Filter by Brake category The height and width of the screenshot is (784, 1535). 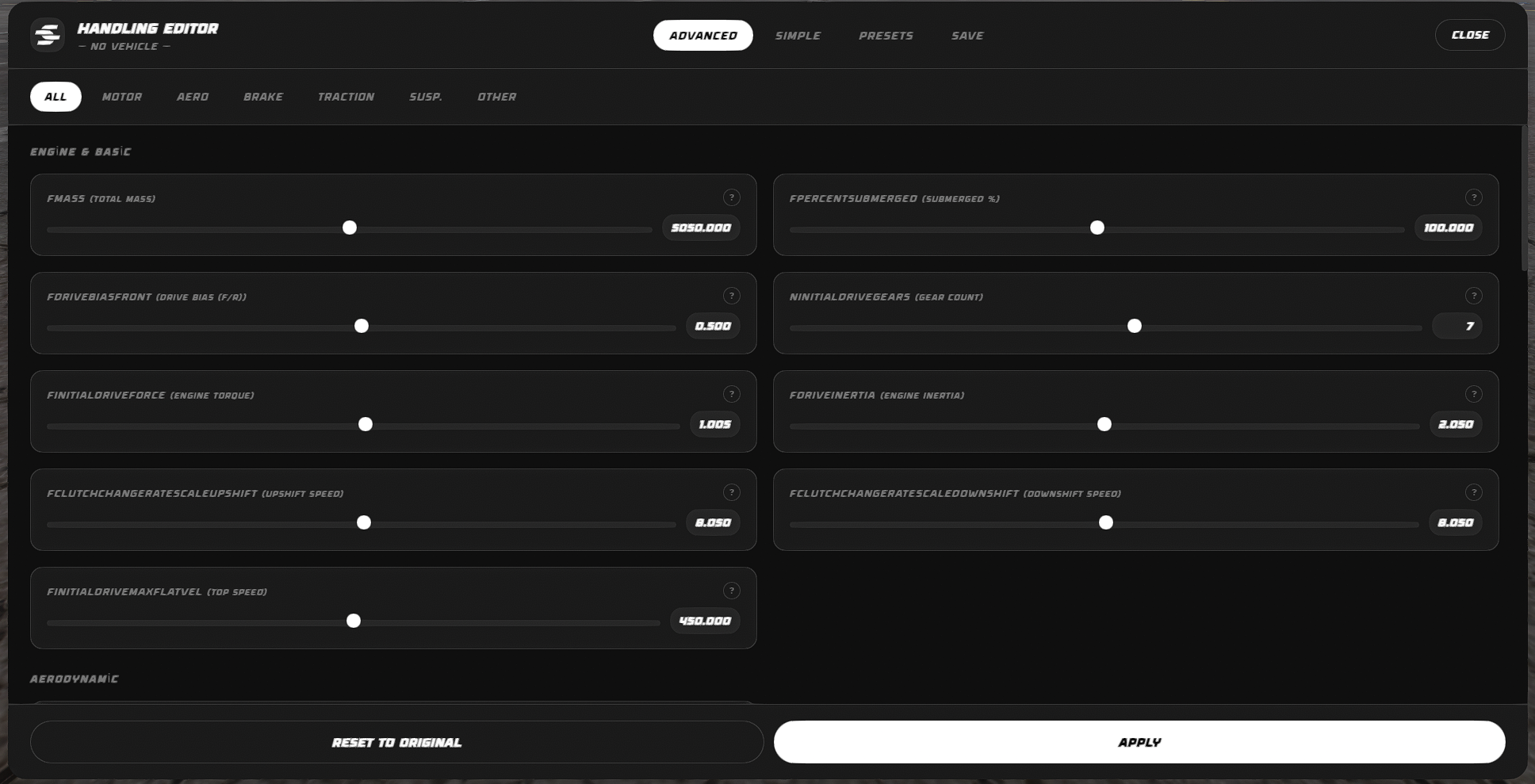(263, 97)
